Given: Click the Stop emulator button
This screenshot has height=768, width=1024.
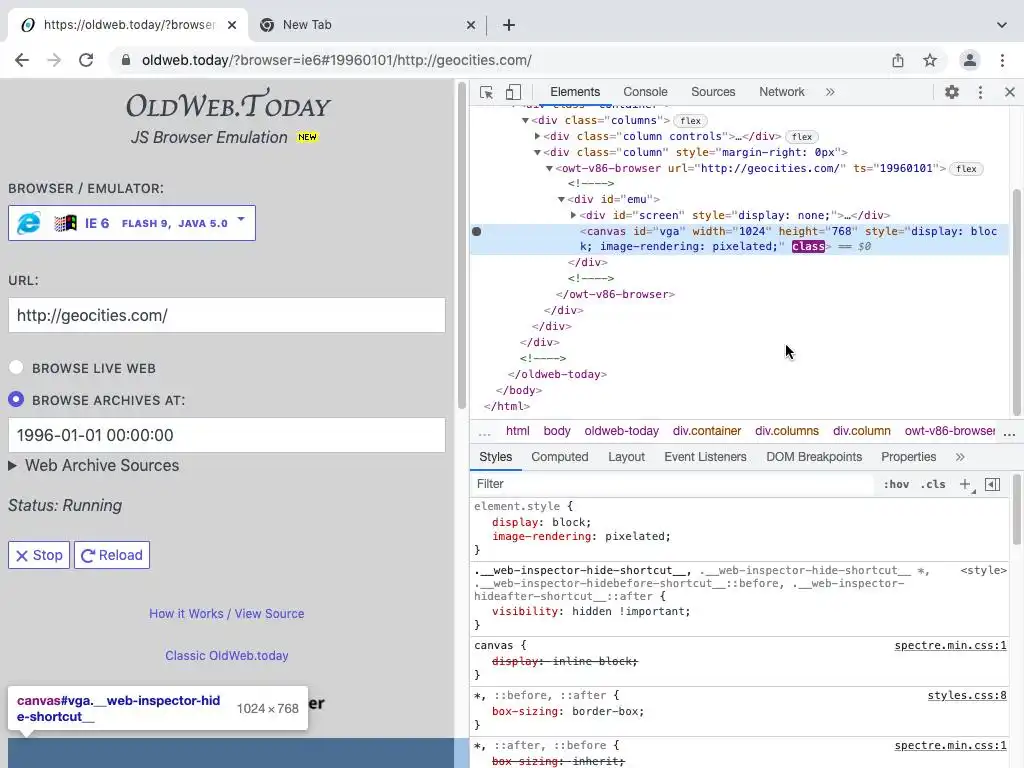Looking at the screenshot, I should click(39, 555).
